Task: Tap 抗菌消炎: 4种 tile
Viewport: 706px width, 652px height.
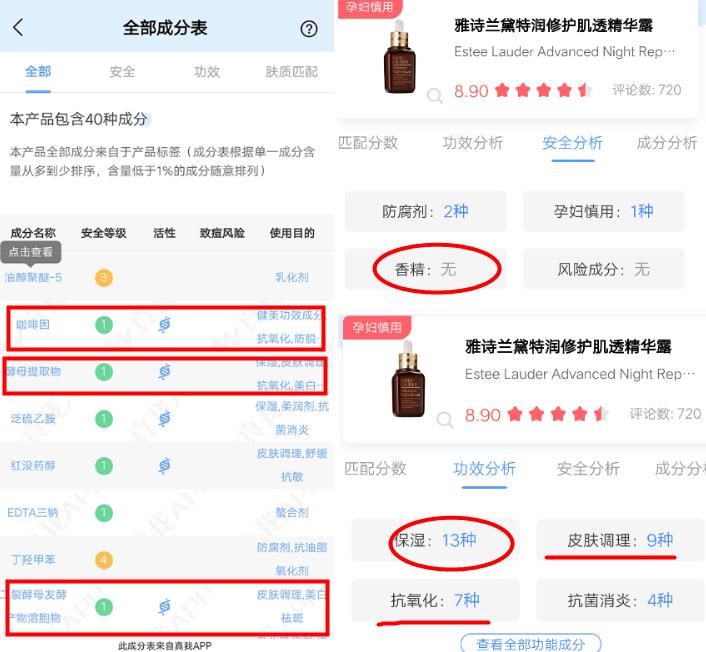Action: click(620, 600)
